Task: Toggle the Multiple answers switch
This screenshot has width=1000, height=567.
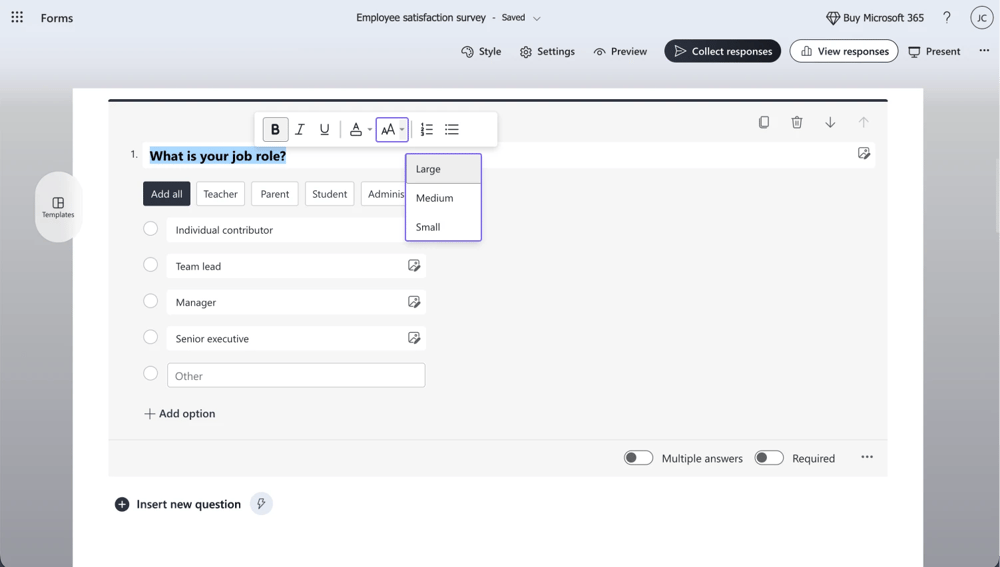Action: (638, 458)
